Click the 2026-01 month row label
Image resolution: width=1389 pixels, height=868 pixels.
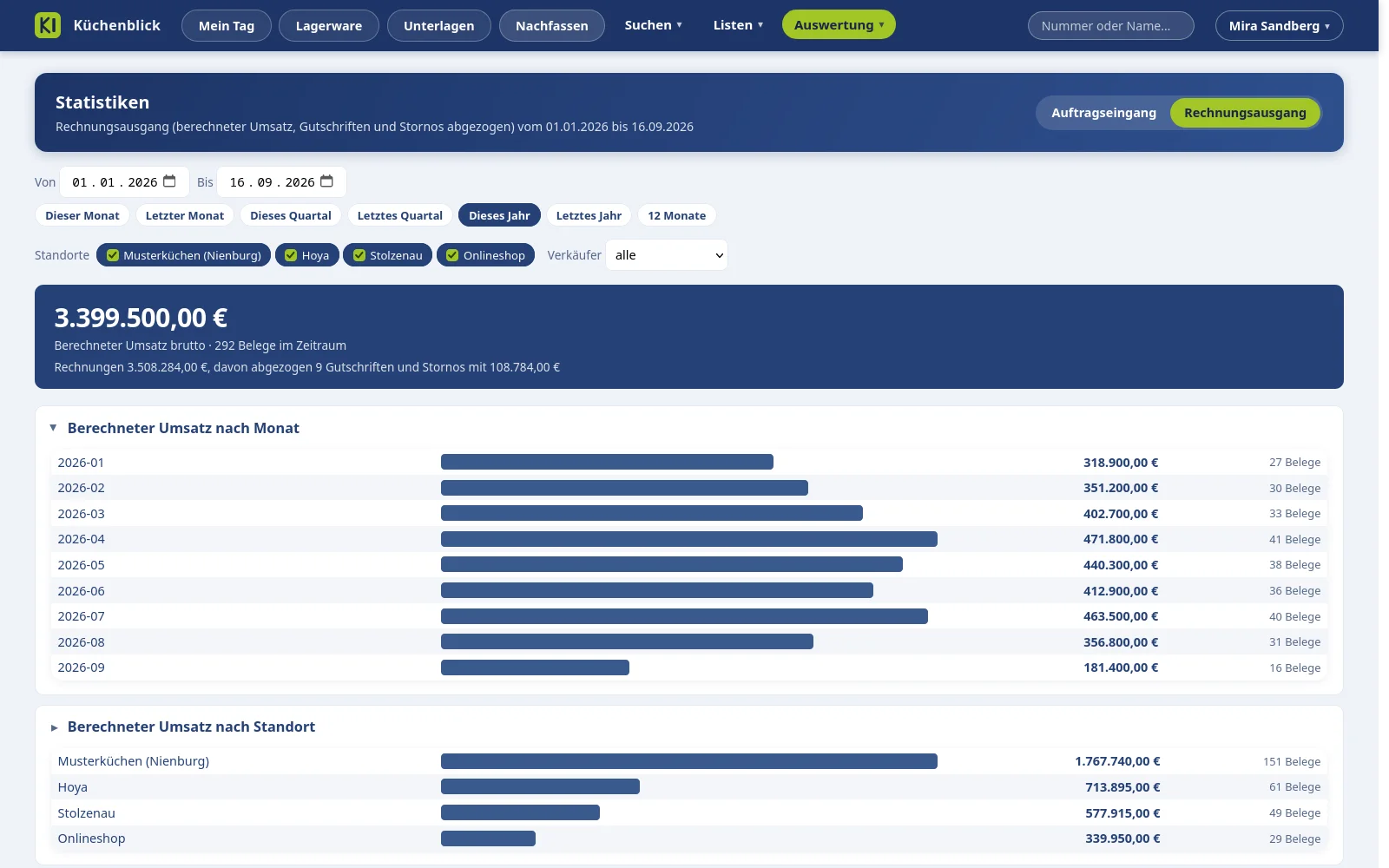tap(81, 463)
